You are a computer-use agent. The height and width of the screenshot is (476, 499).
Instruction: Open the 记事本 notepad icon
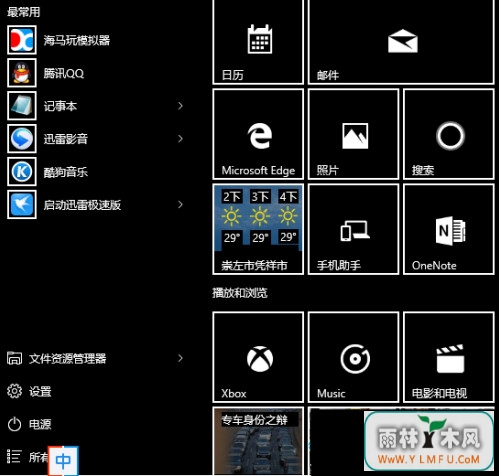(22, 106)
